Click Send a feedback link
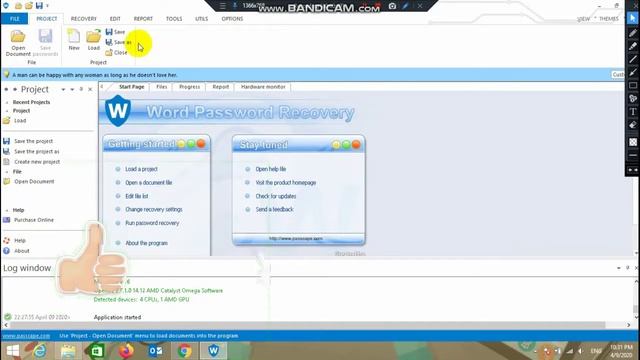The width and height of the screenshot is (640, 360). 274,209
